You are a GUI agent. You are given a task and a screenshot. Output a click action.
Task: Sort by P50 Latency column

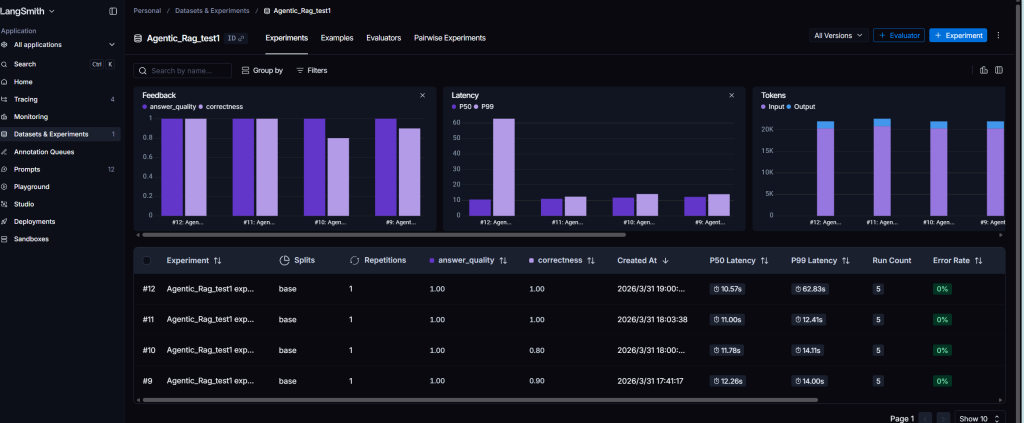click(x=739, y=260)
